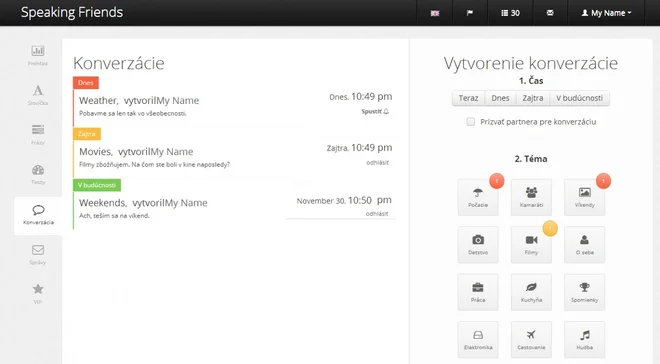Click the UK flag language icon
Image resolution: width=660 pixels, height=364 pixels.
[x=435, y=13]
